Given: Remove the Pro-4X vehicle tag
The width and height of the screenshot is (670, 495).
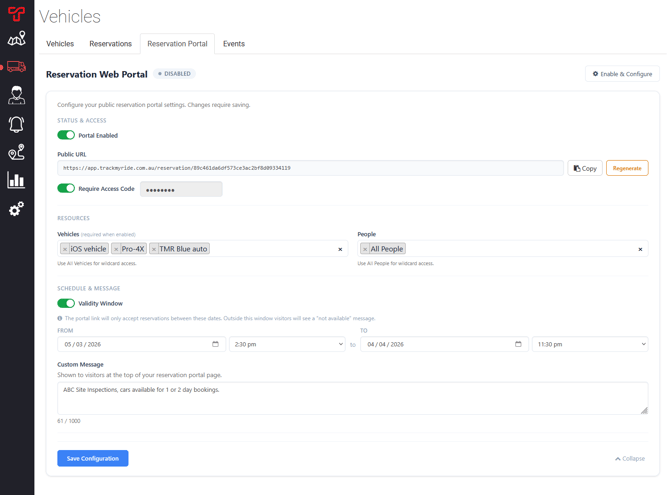Looking at the screenshot, I should pos(116,249).
